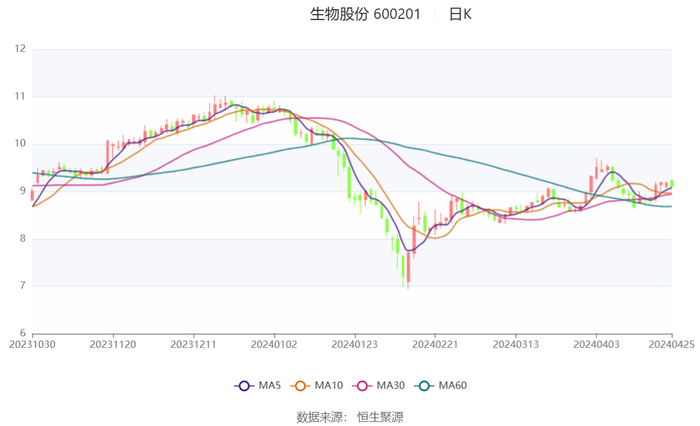Screen dimensions: 700x426
Task: Click the 12 value on the y-axis
Action: click(x=20, y=49)
